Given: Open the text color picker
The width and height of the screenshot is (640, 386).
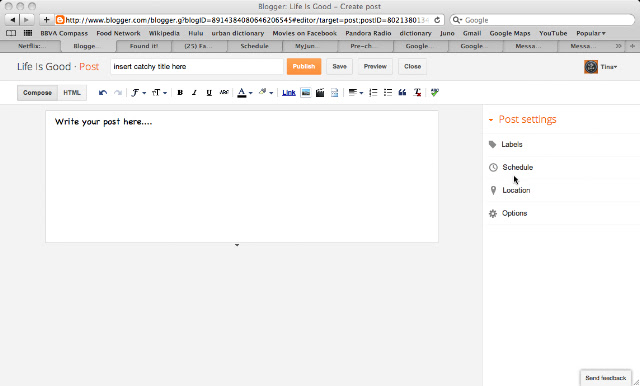Looking at the screenshot, I should [x=245, y=93].
